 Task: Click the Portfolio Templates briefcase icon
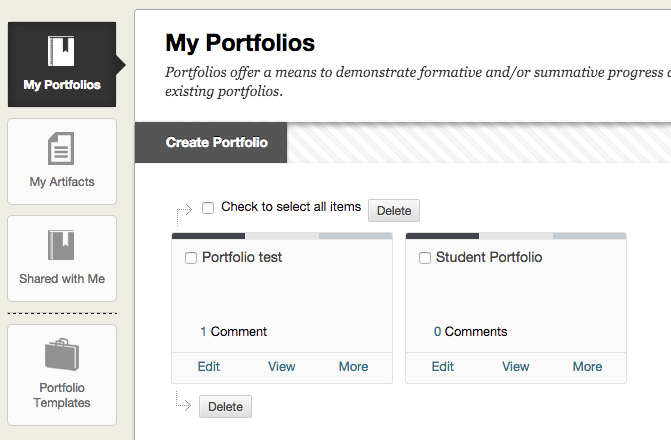click(x=62, y=354)
